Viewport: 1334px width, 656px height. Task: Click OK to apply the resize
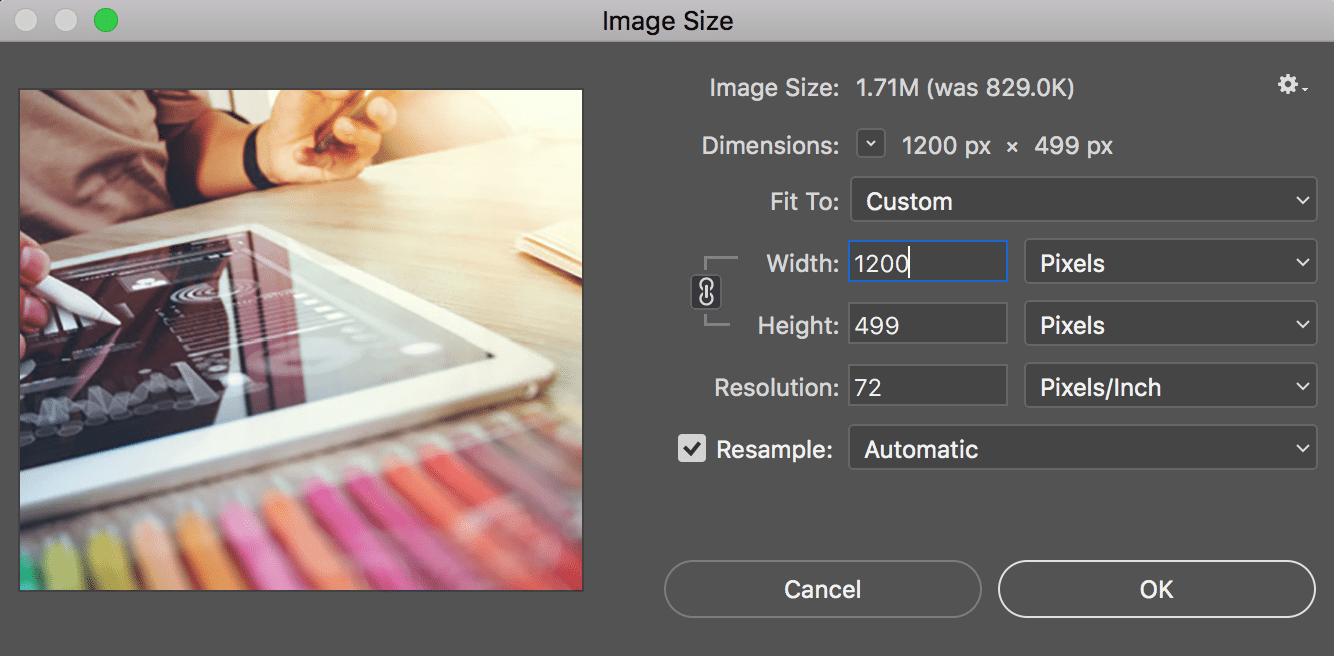[1156, 589]
